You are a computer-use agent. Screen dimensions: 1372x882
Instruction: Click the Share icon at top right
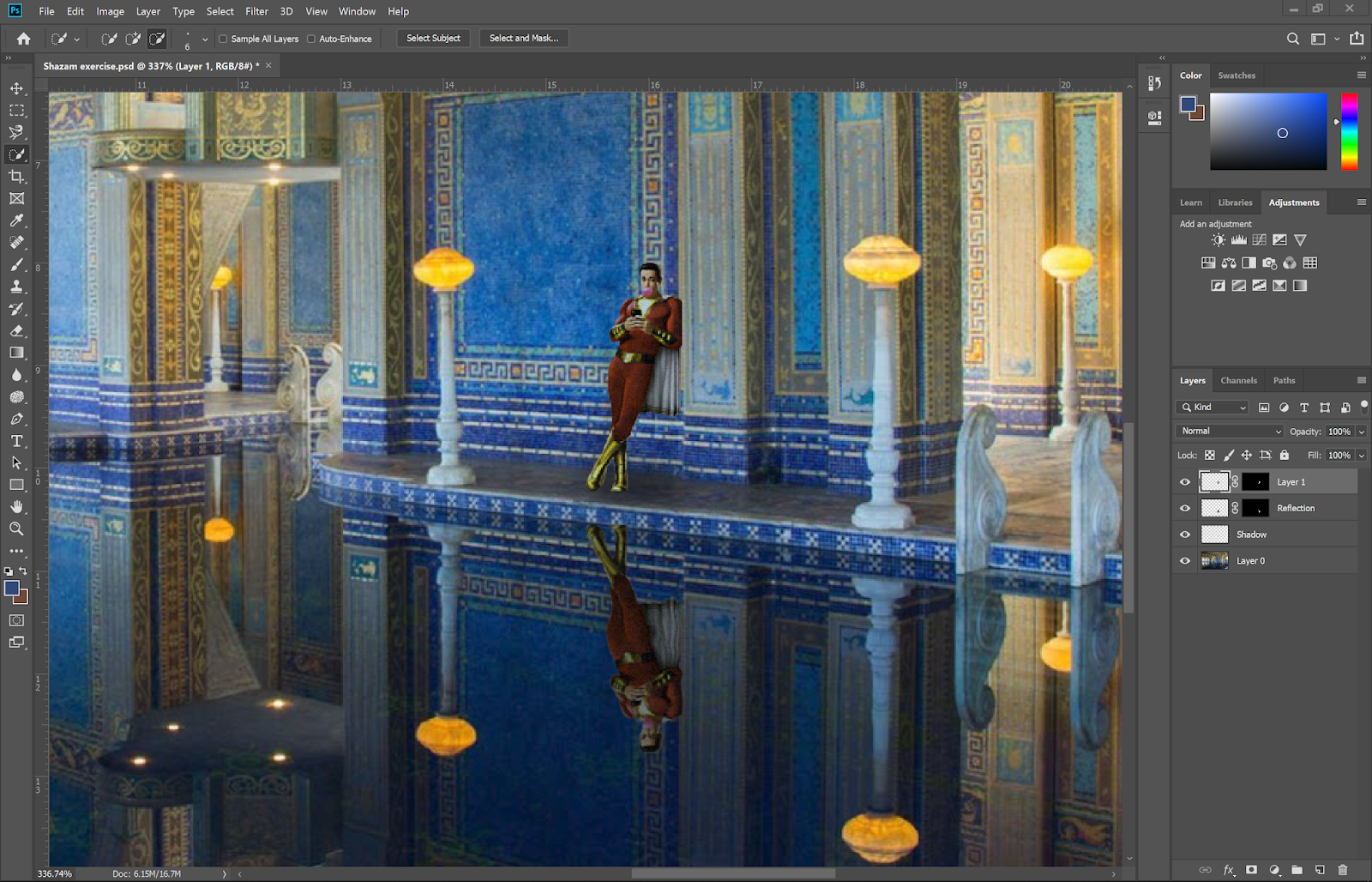[1357, 39]
